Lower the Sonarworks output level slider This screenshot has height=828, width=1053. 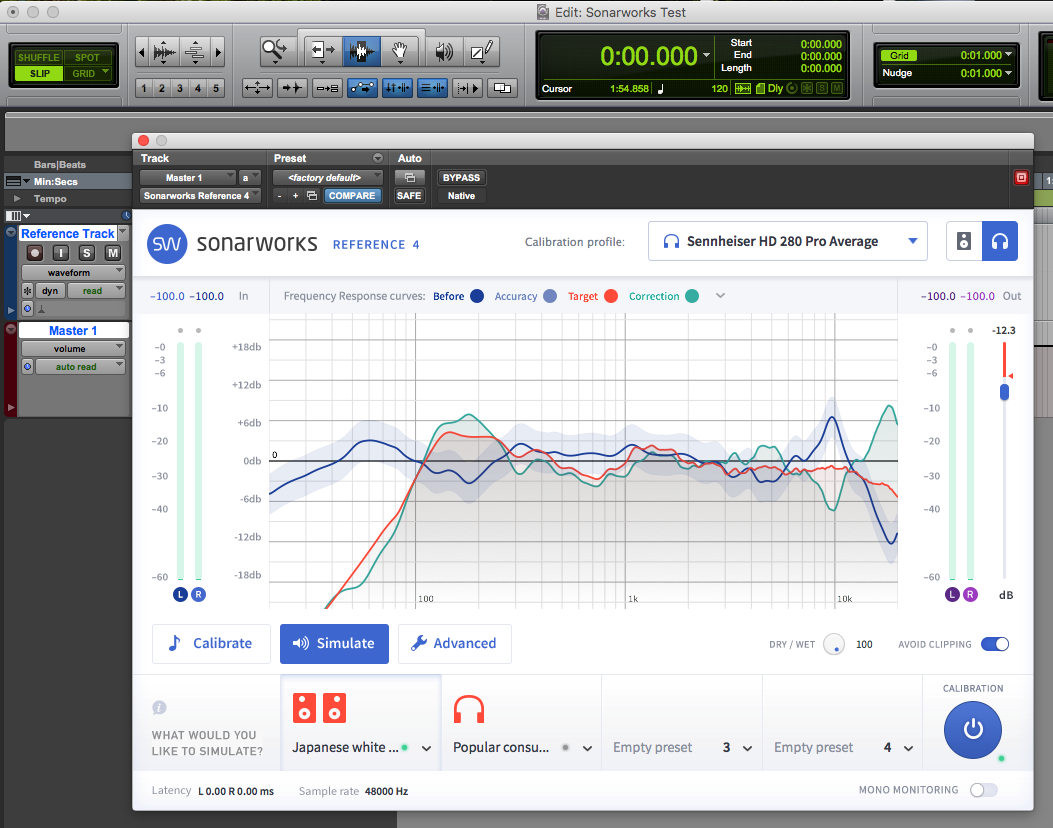1004,392
